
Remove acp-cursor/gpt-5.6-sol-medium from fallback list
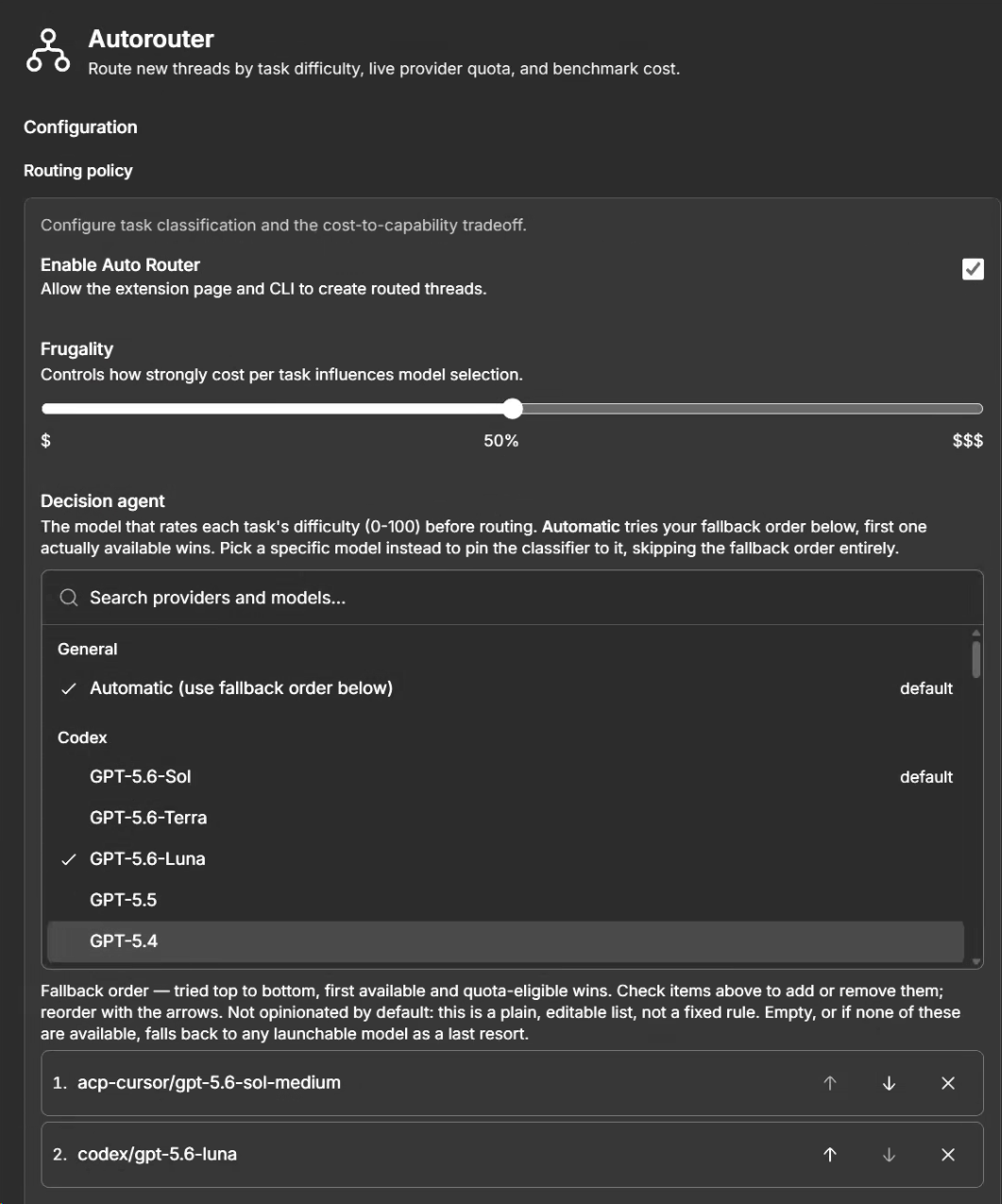tap(948, 1083)
